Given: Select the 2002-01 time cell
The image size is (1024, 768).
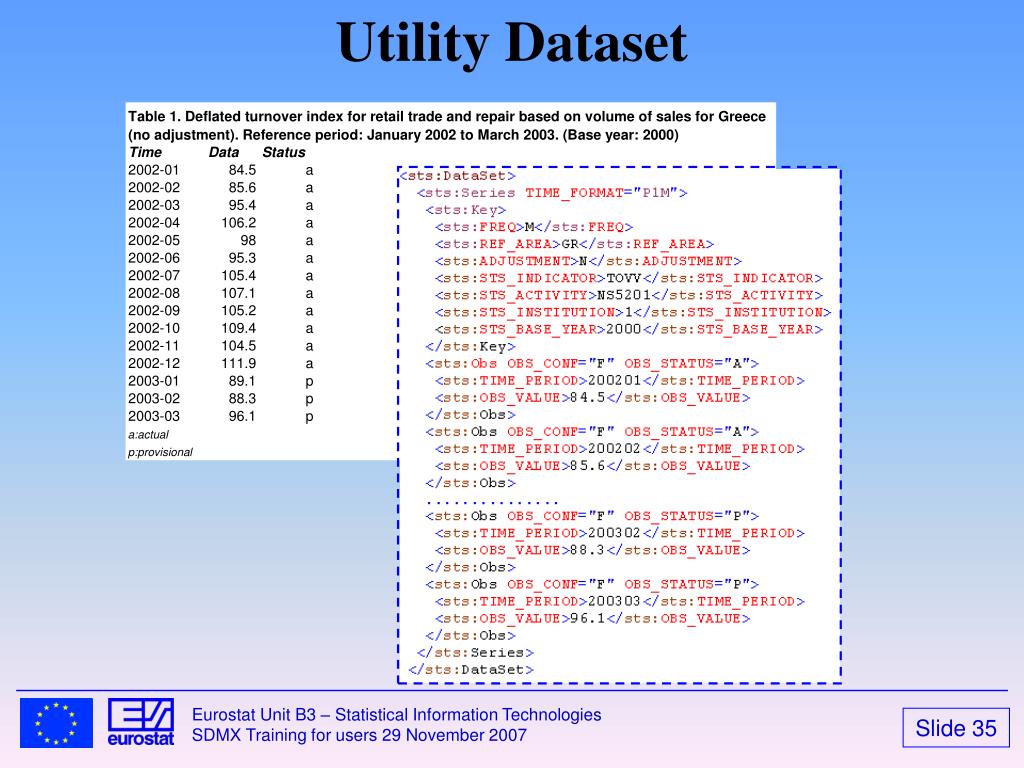Looking at the screenshot, I should point(153,170).
